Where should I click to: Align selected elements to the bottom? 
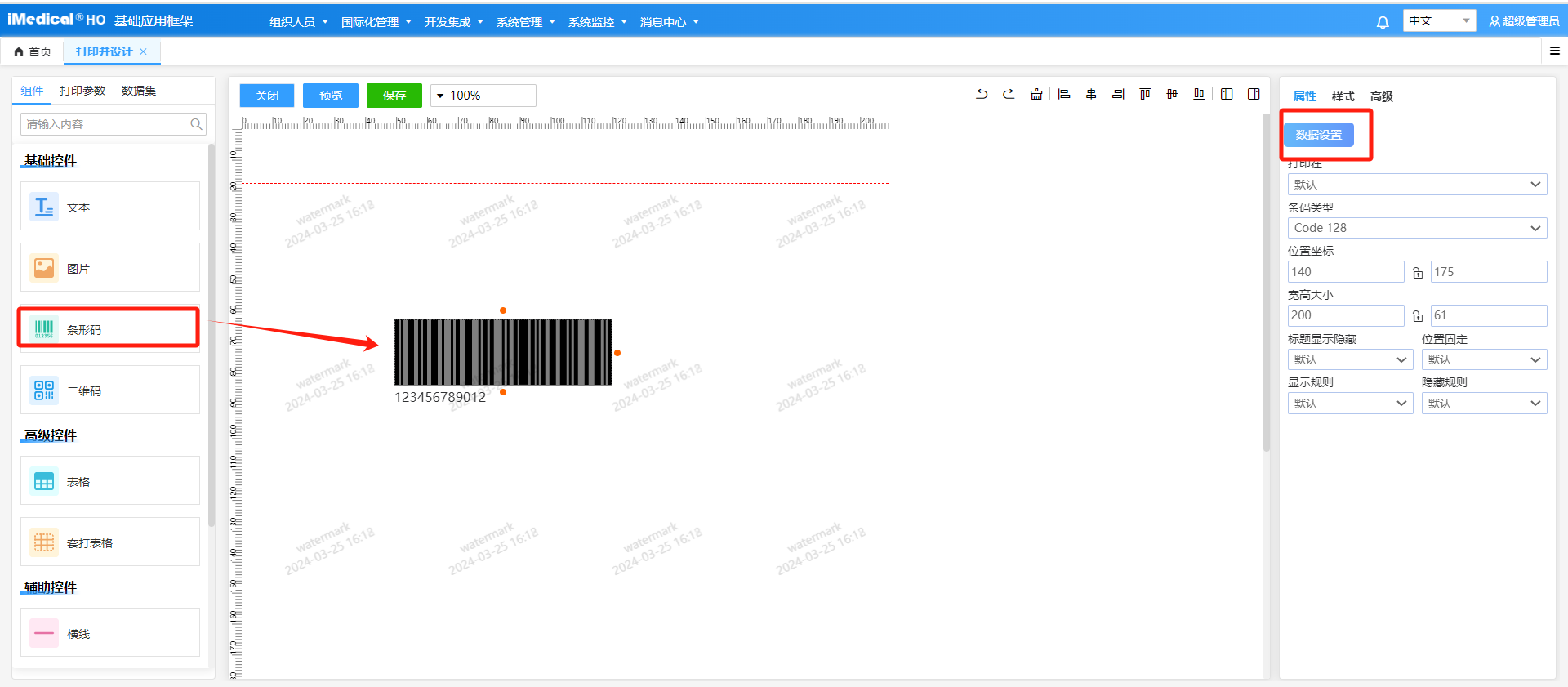[x=1199, y=95]
